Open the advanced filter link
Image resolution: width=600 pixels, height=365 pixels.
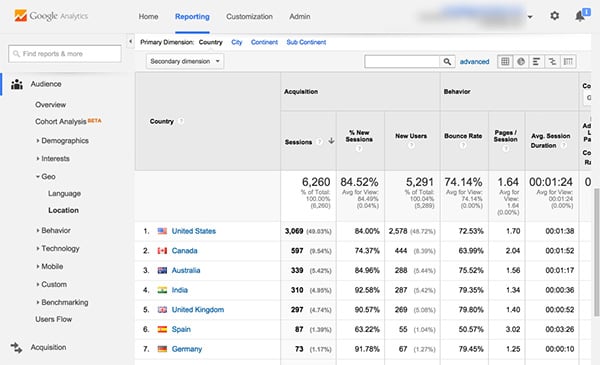click(474, 62)
